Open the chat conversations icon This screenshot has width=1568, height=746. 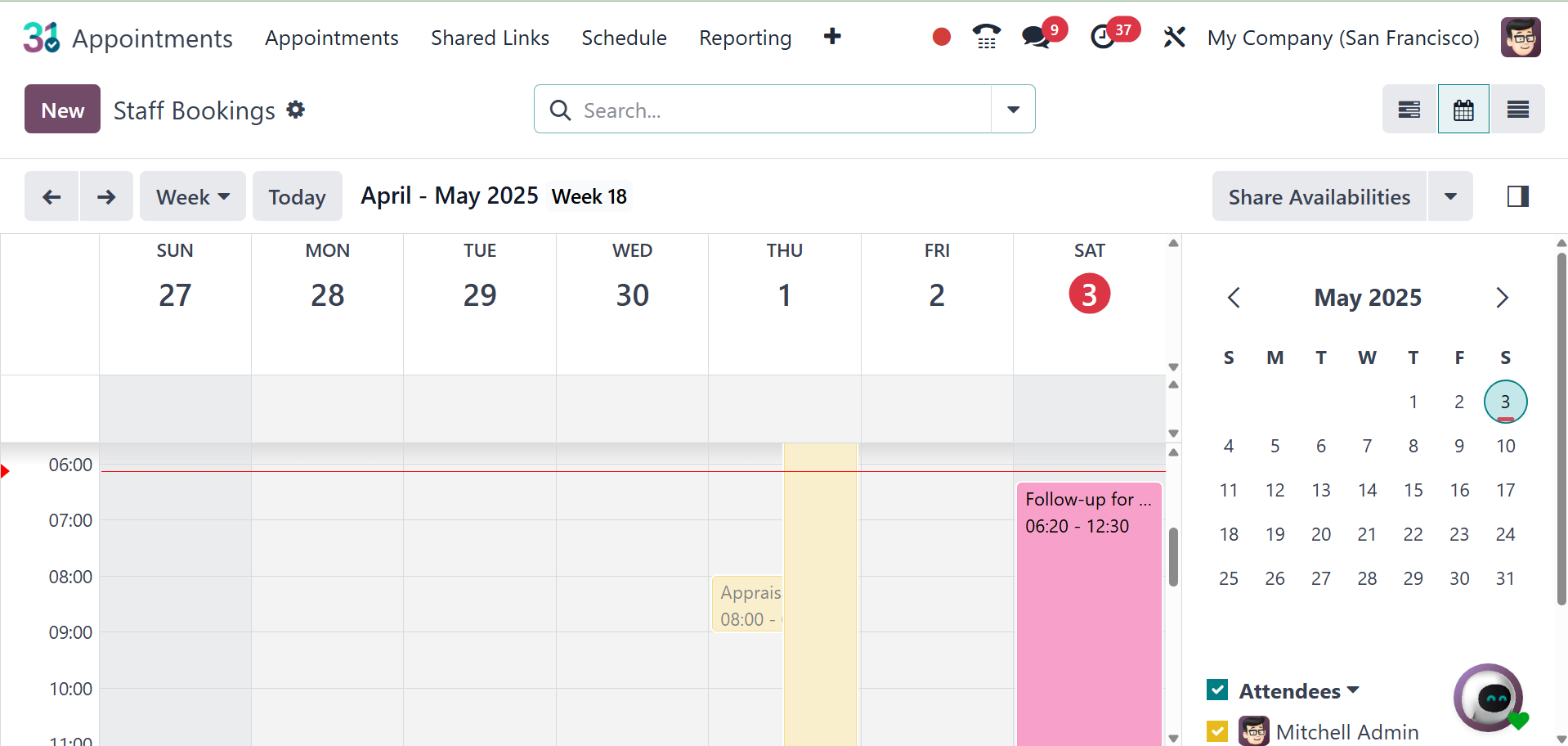click(1036, 37)
